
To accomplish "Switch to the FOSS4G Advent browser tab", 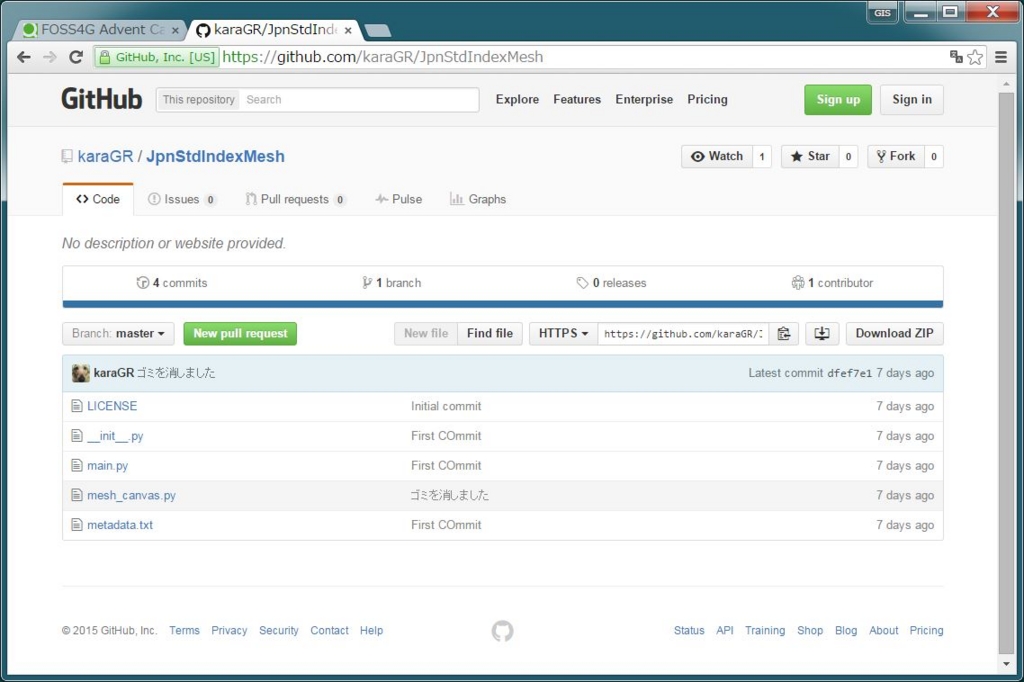I will click(99, 30).
